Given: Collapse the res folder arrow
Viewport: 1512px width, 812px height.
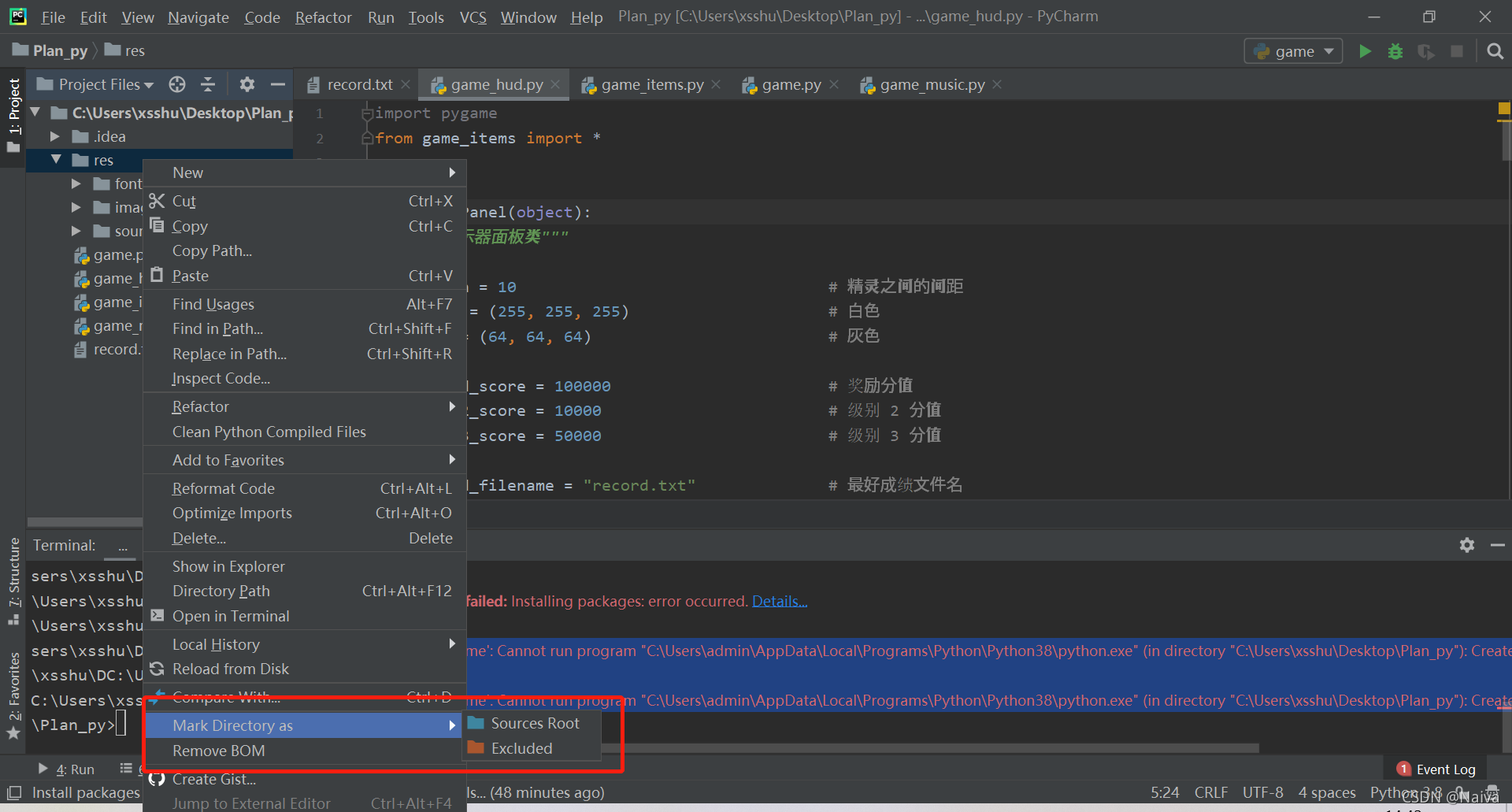Looking at the screenshot, I should click(56, 160).
